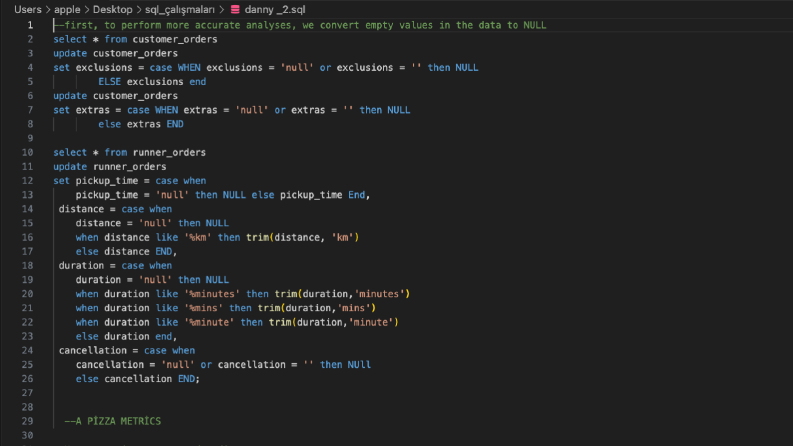The image size is (793, 446).
Task: Place cursor in 'set extras = case WHEN' line
Action: [232, 110]
